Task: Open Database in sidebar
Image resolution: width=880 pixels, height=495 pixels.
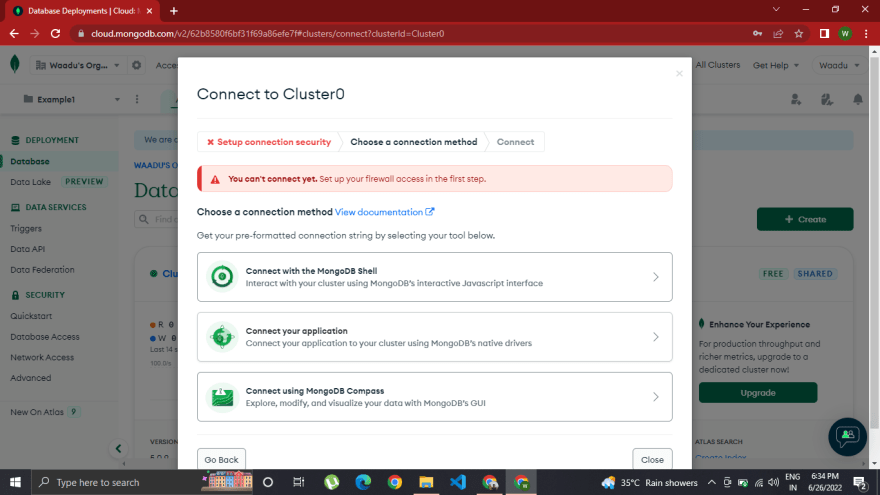Action: pyautogui.click(x=30, y=162)
